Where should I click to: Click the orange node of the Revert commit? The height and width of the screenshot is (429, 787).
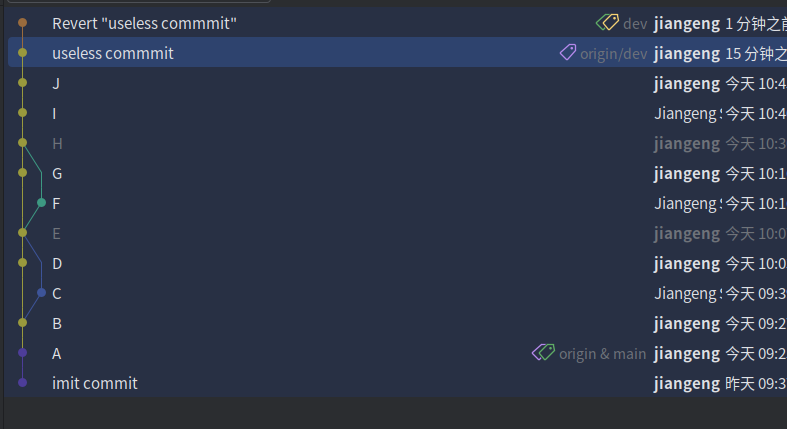(23, 23)
